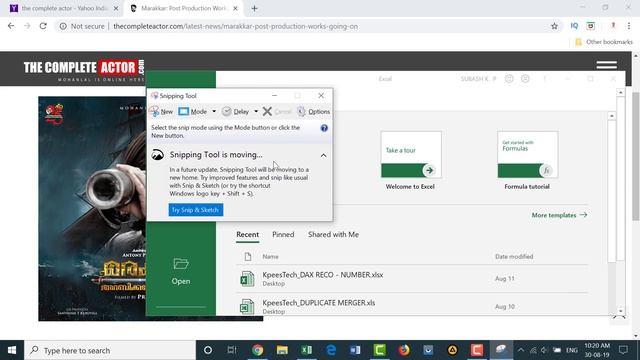Click the volume icon in system tray
Image resolution: width=640 pixels, height=360 pixels.
tap(544, 350)
